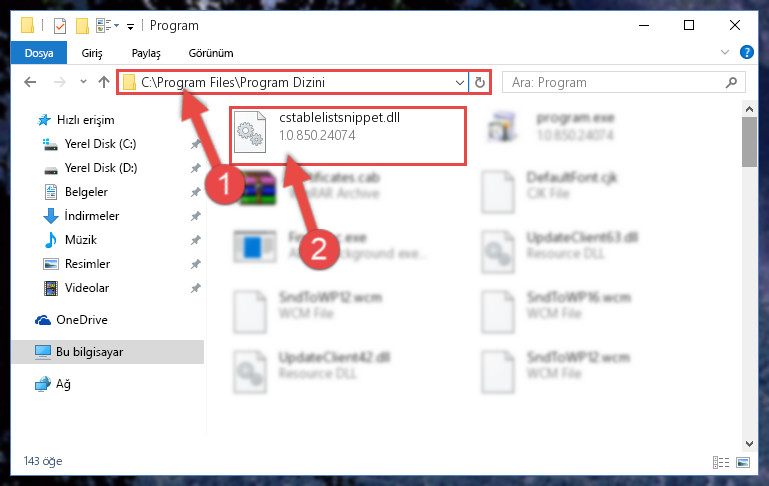The height and width of the screenshot is (486, 769).
Task: Refresh the current folder view
Action: [480, 82]
